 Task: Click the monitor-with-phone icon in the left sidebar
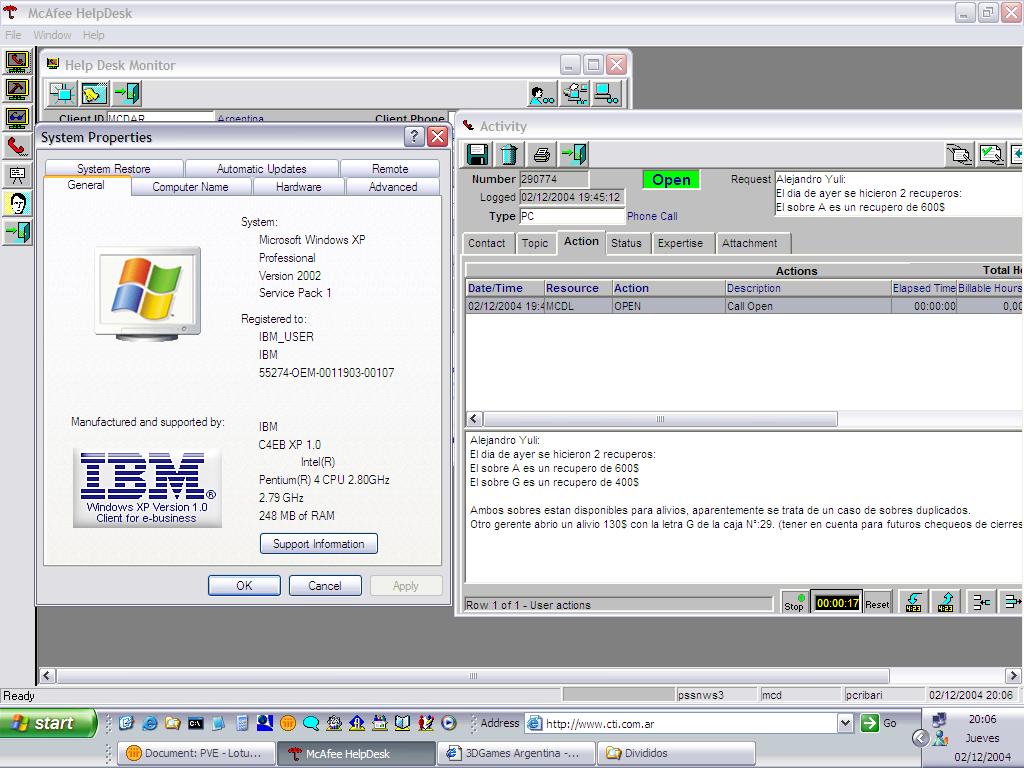(18, 62)
